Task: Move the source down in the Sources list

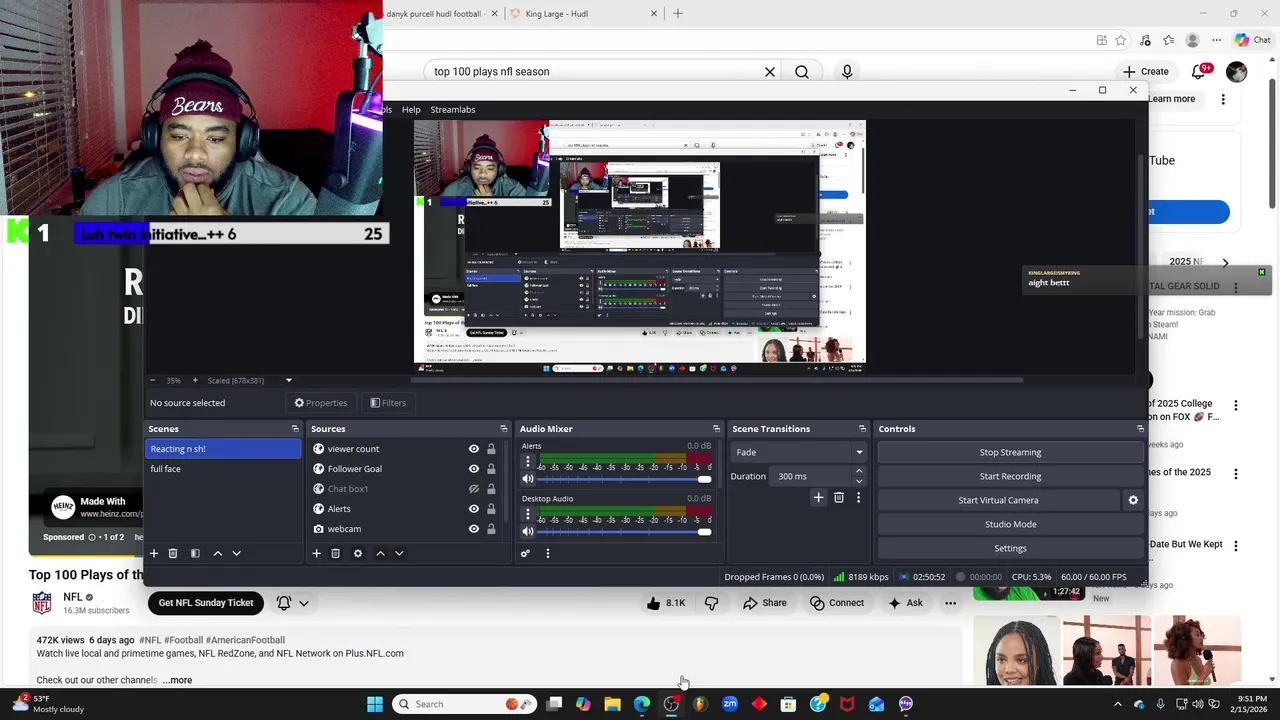Action: [x=399, y=553]
